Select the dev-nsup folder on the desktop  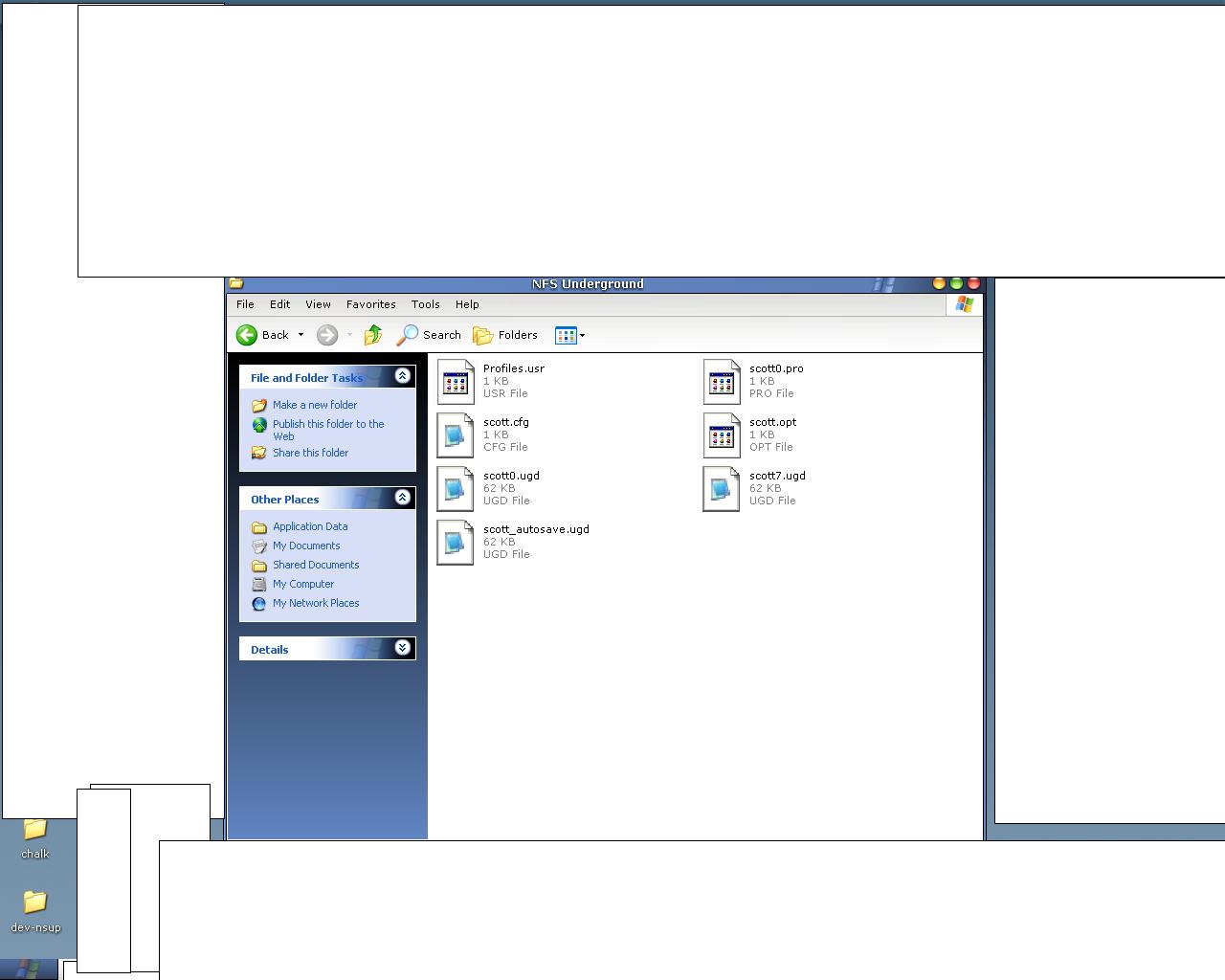(x=35, y=911)
